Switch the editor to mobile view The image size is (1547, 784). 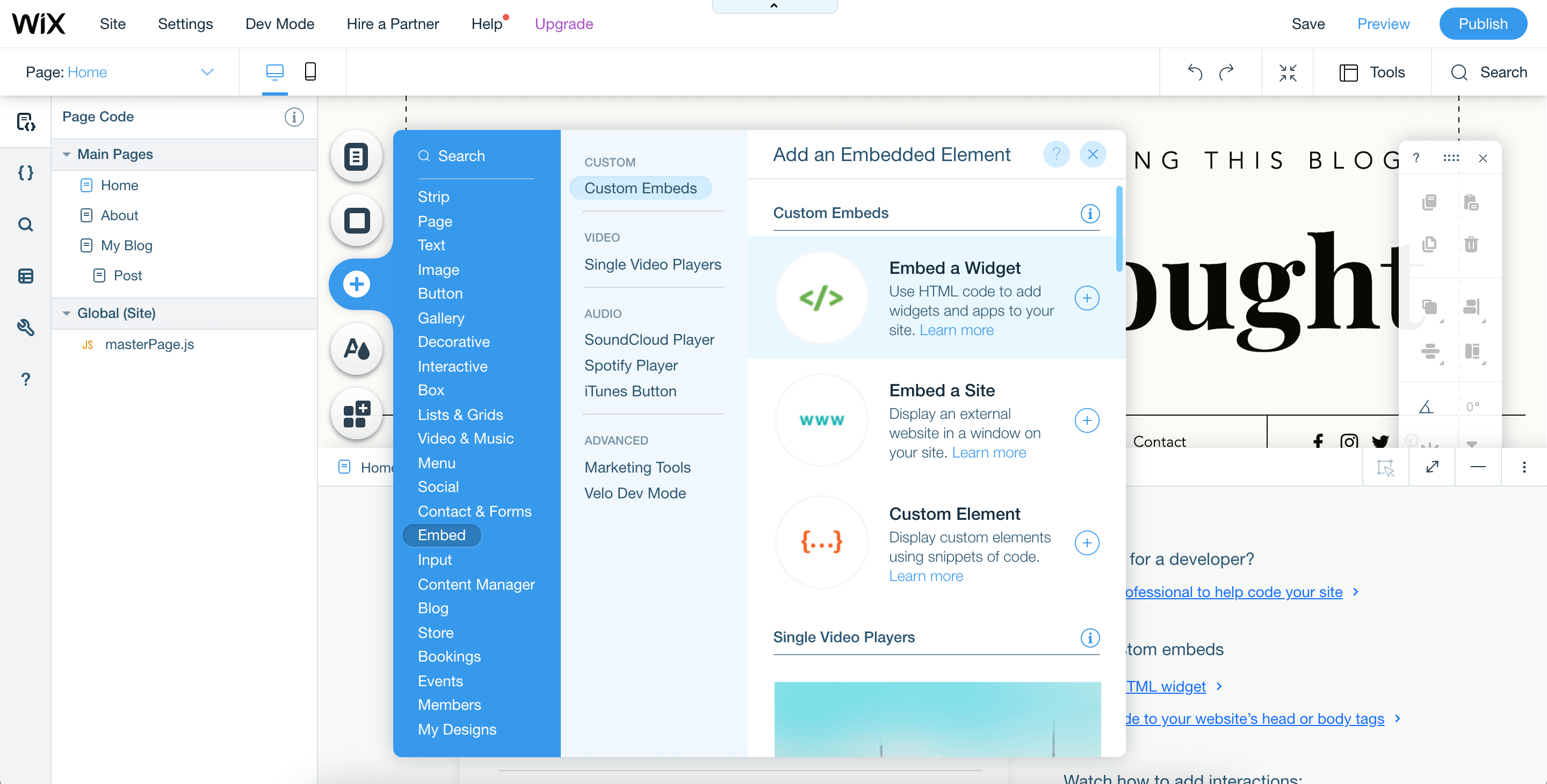(x=310, y=71)
